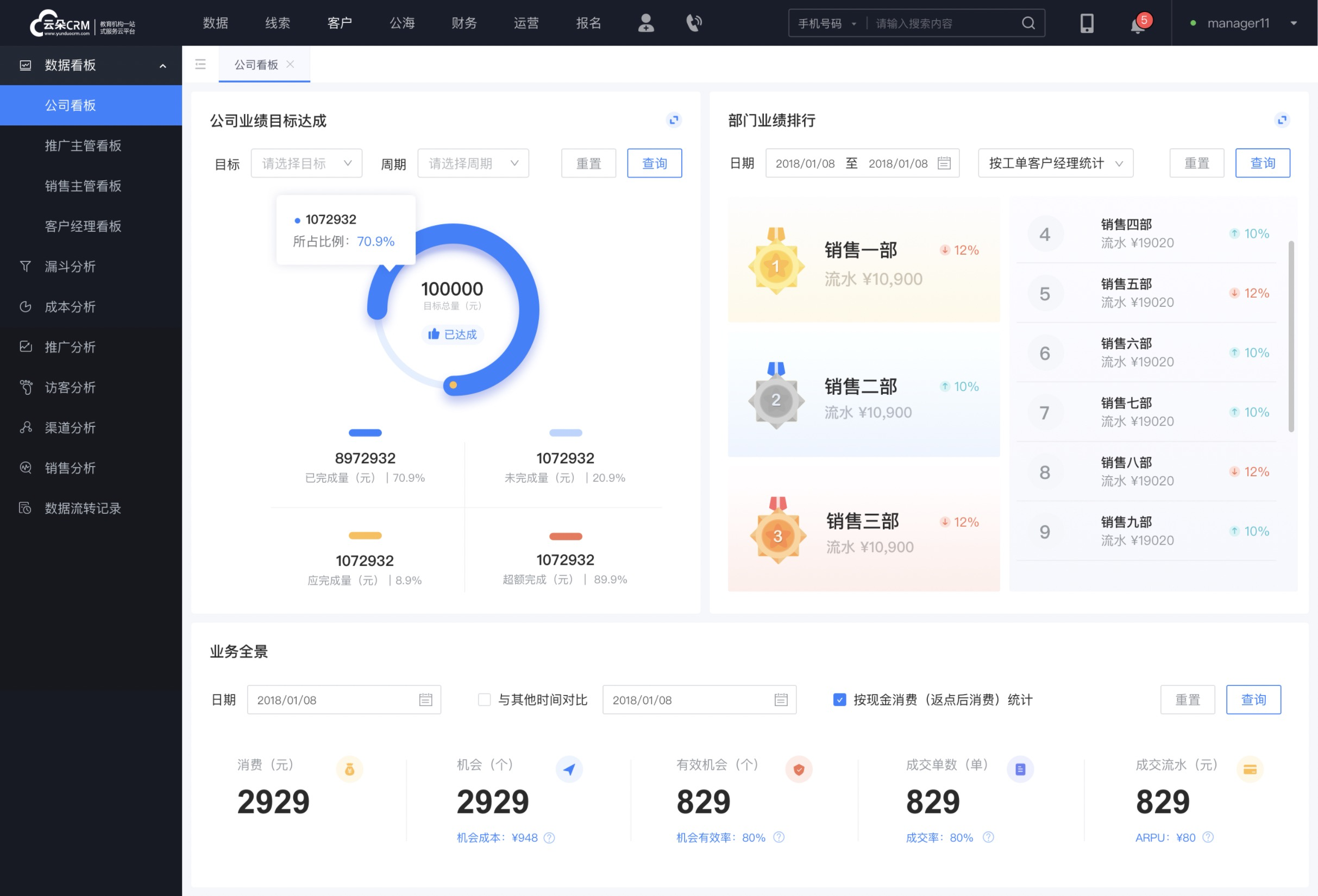1318x896 pixels.
Task: Open 目标 target dropdown selector
Action: [305, 163]
